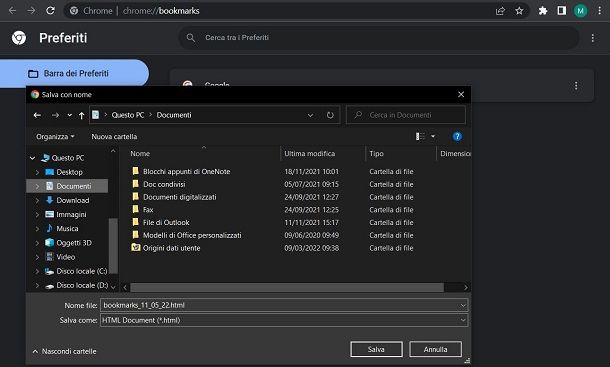The image size is (610, 367).
Task: Click Documenti in the path bar
Action: click(x=174, y=115)
